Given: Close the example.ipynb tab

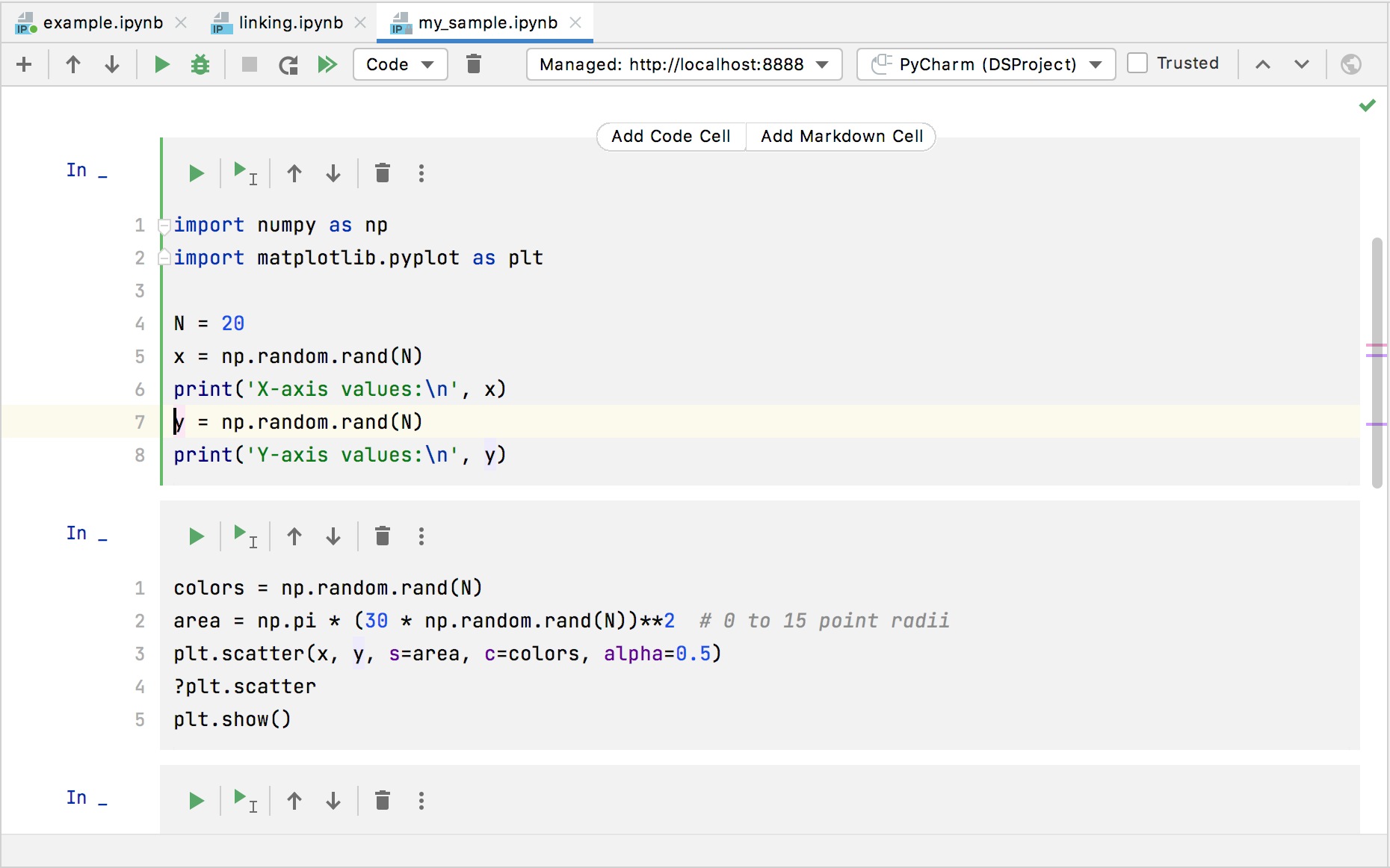Looking at the screenshot, I should [181, 22].
